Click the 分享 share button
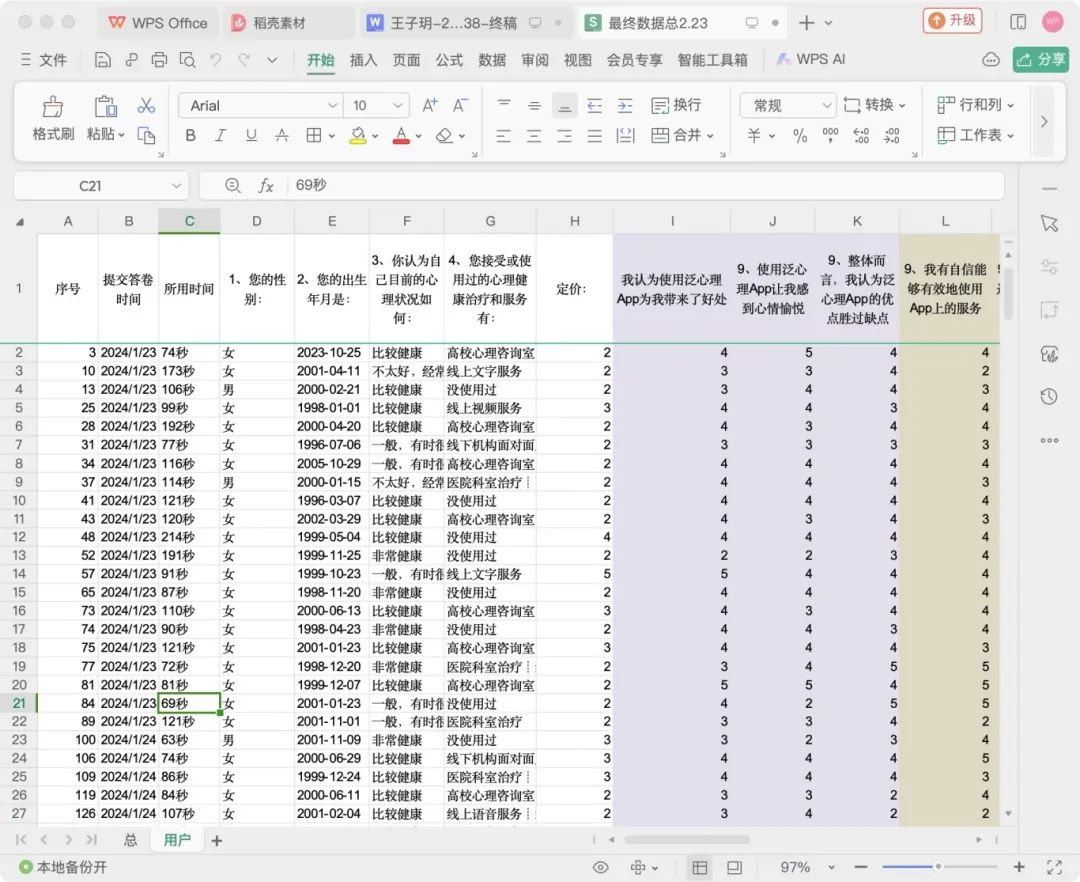The width and height of the screenshot is (1080, 882). [x=1040, y=60]
